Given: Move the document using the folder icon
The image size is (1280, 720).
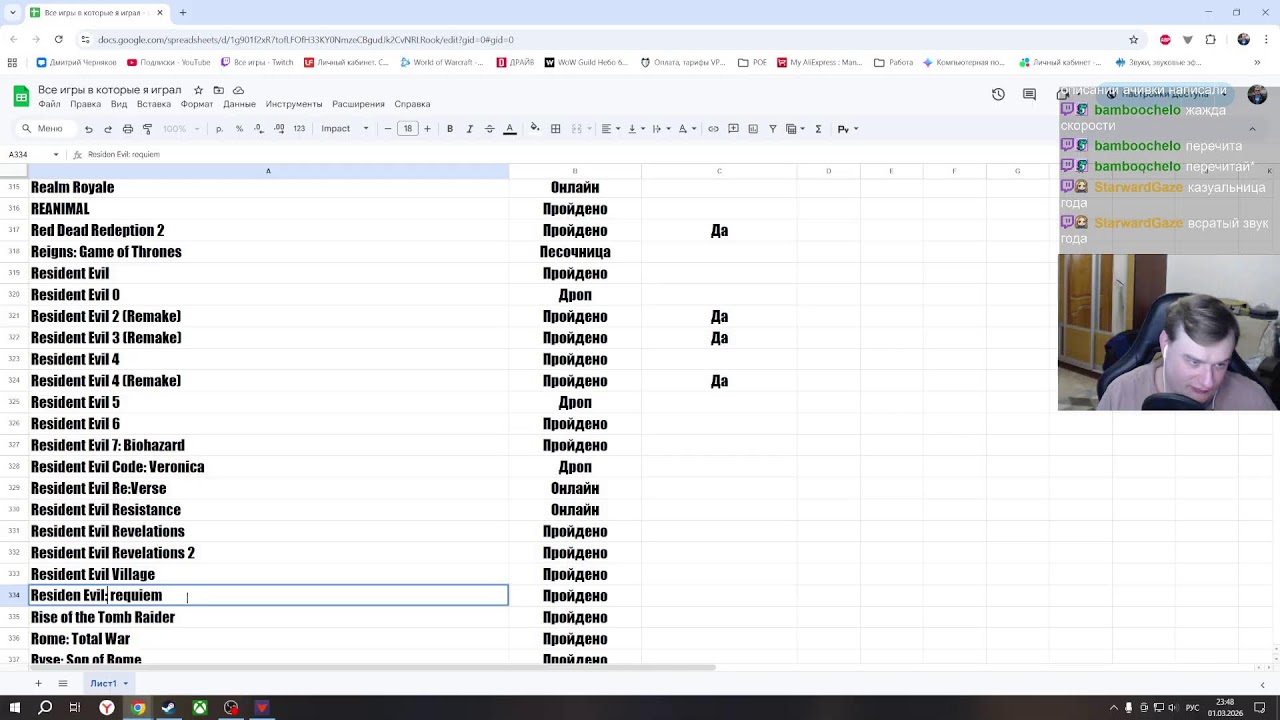Looking at the screenshot, I should pos(218,90).
